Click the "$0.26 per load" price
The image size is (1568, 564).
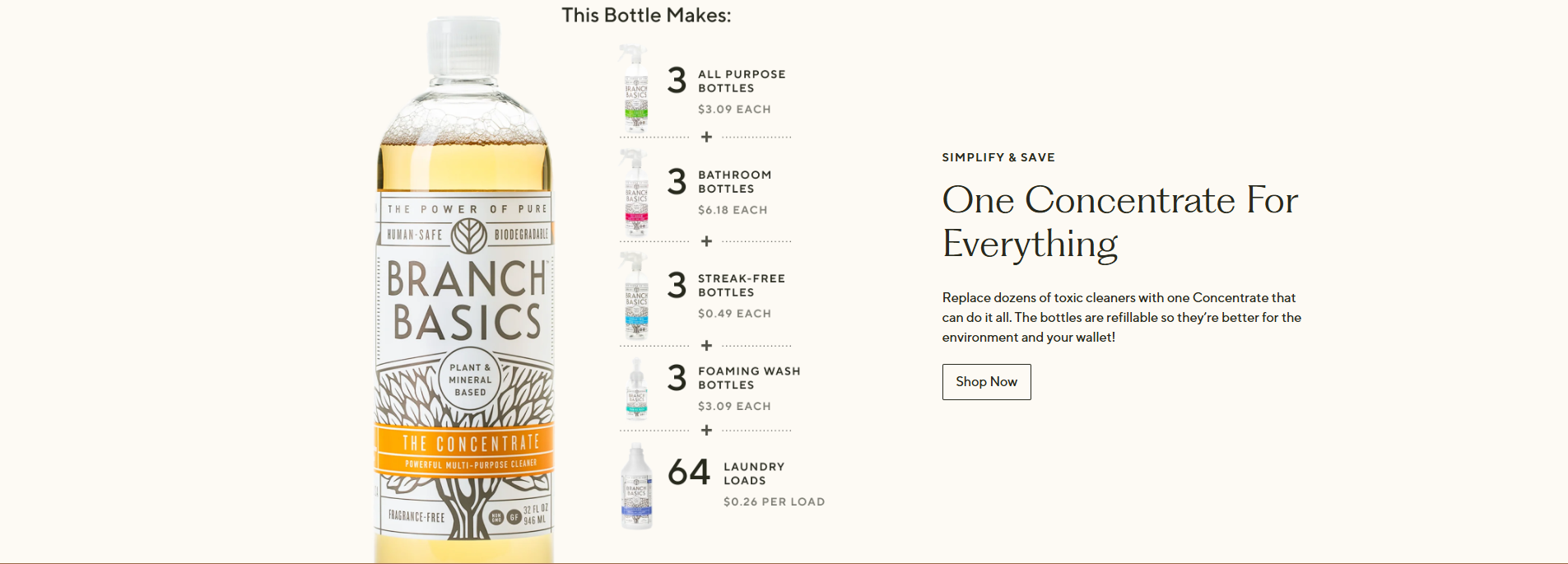(774, 501)
